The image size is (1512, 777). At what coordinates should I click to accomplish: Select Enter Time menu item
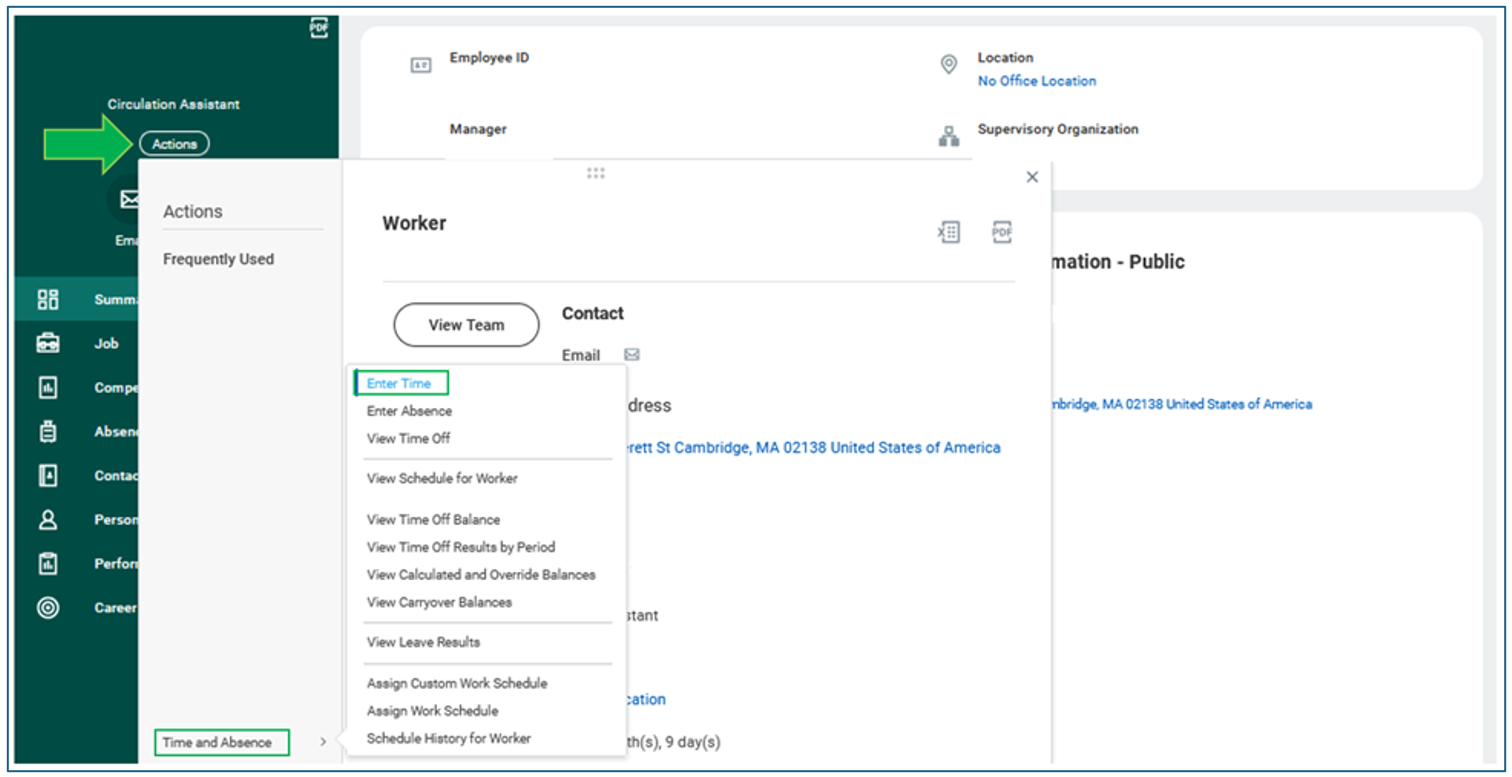(x=399, y=383)
